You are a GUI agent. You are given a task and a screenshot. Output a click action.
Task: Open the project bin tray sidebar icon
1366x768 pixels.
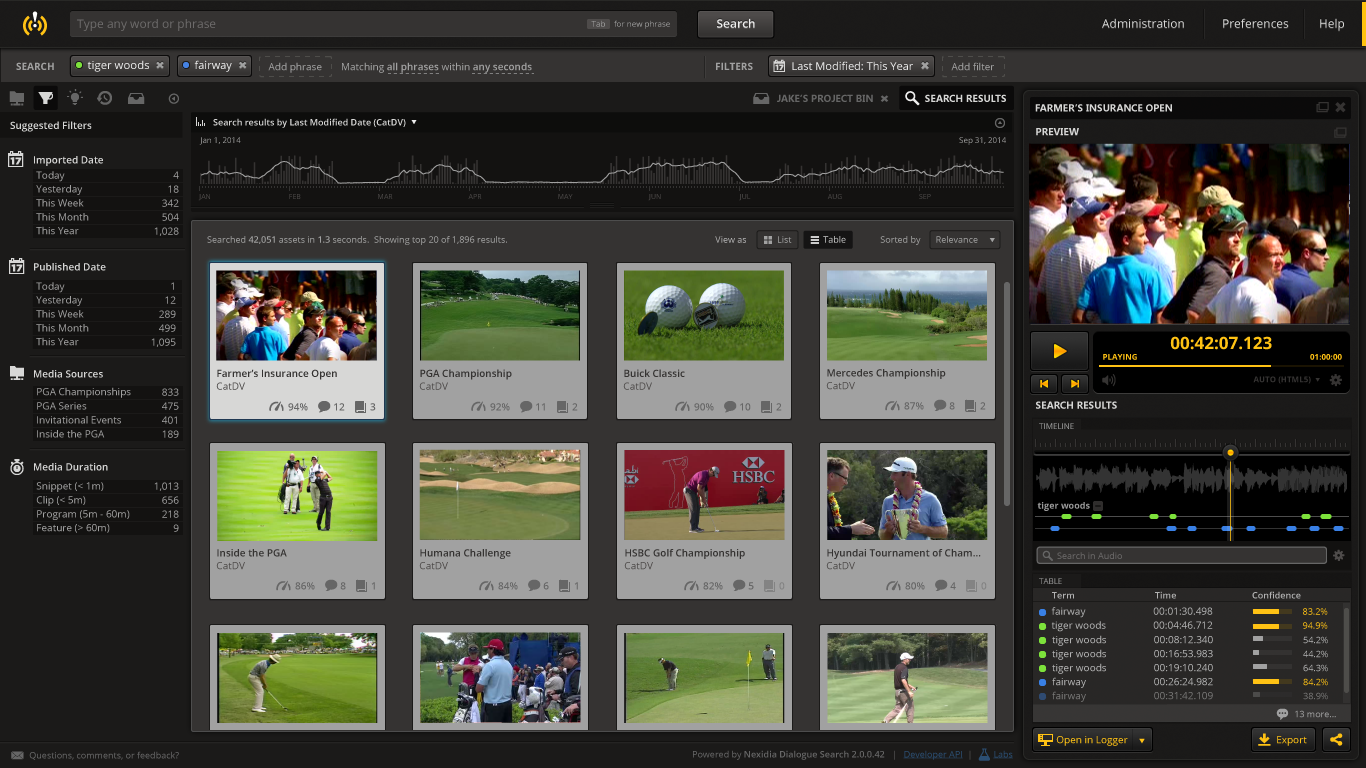(x=135, y=98)
